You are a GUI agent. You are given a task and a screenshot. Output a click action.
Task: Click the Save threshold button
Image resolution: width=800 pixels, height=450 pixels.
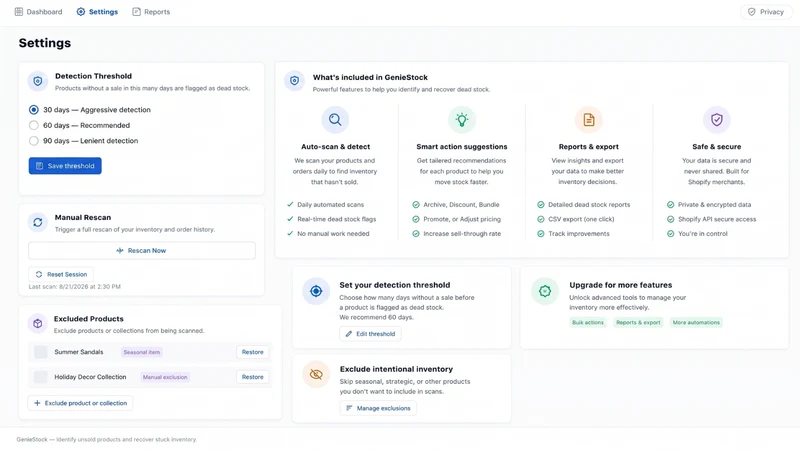coord(65,166)
